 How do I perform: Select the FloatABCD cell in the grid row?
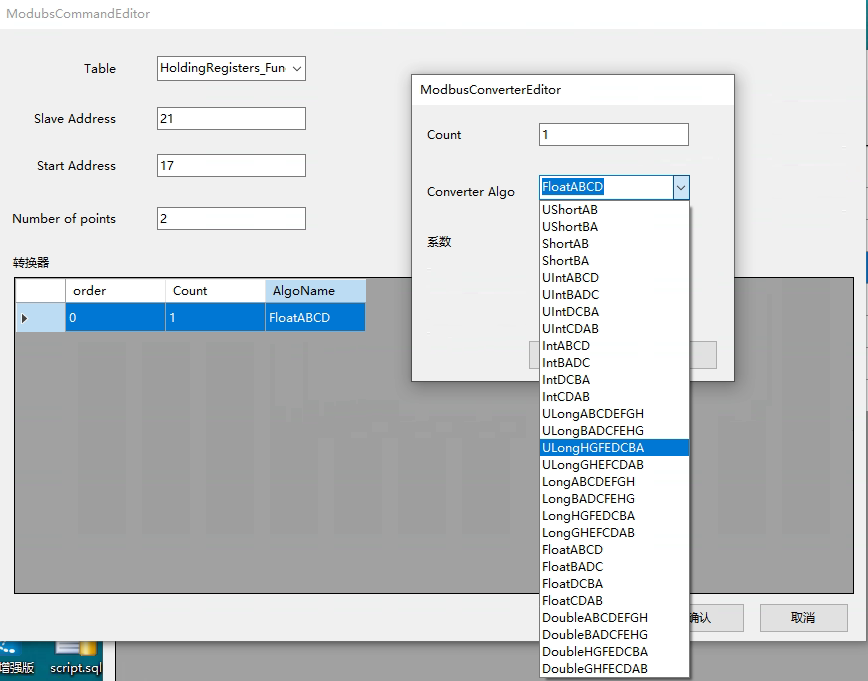(x=315, y=318)
